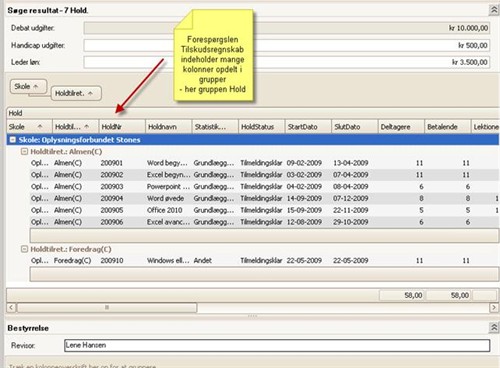Click the Excel avanc... holdnavn cell

[x=168, y=222]
